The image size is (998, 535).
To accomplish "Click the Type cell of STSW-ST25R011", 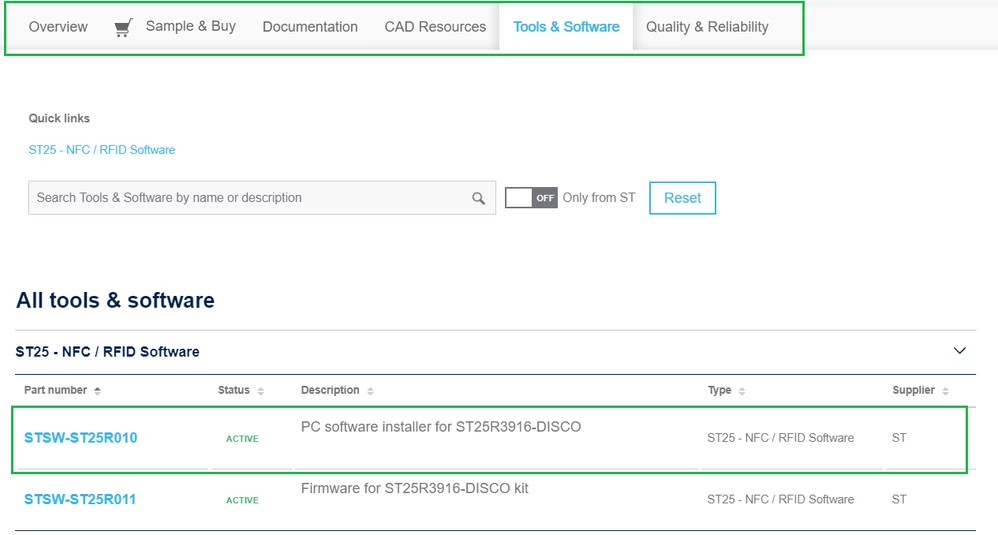I will [780, 499].
